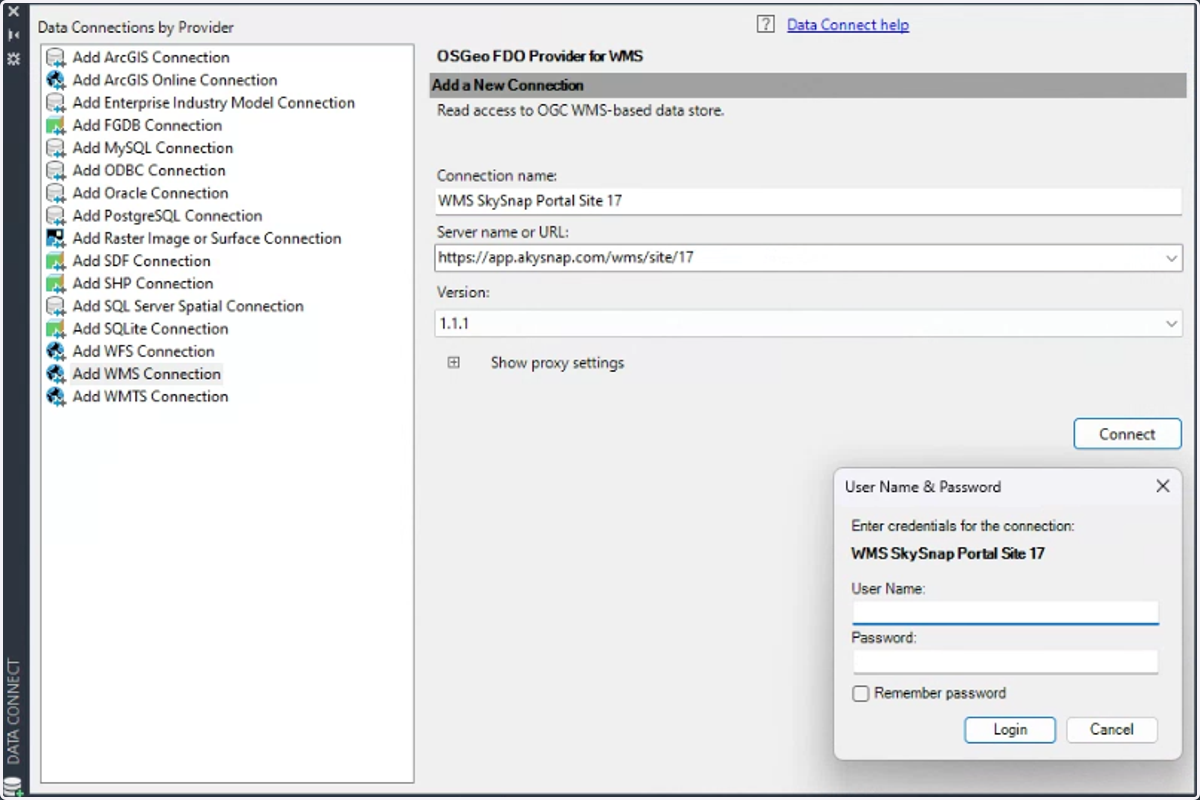Click the SHP Connection icon

[56, 284]
